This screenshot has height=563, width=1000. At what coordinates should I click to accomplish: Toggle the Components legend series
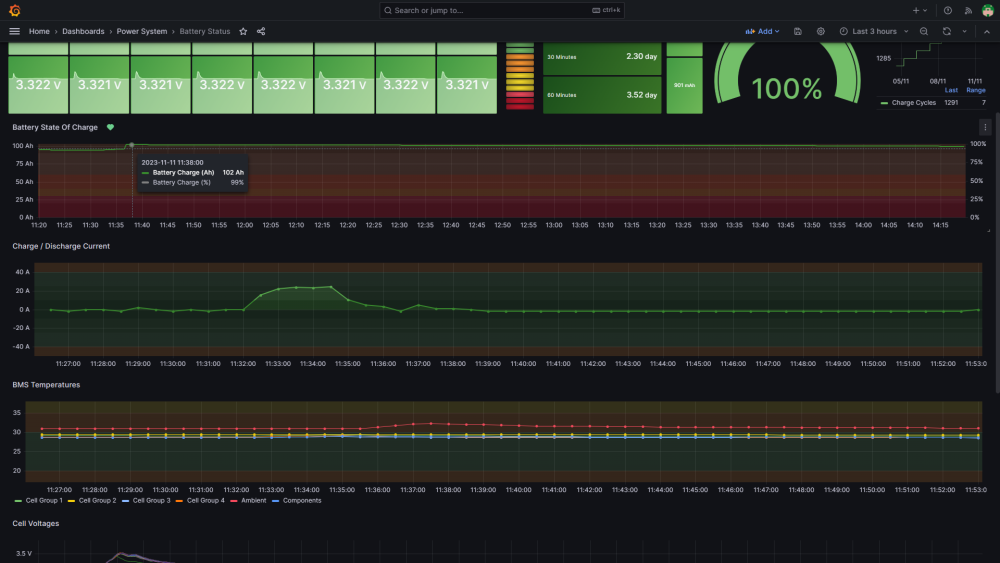(301, 500)
